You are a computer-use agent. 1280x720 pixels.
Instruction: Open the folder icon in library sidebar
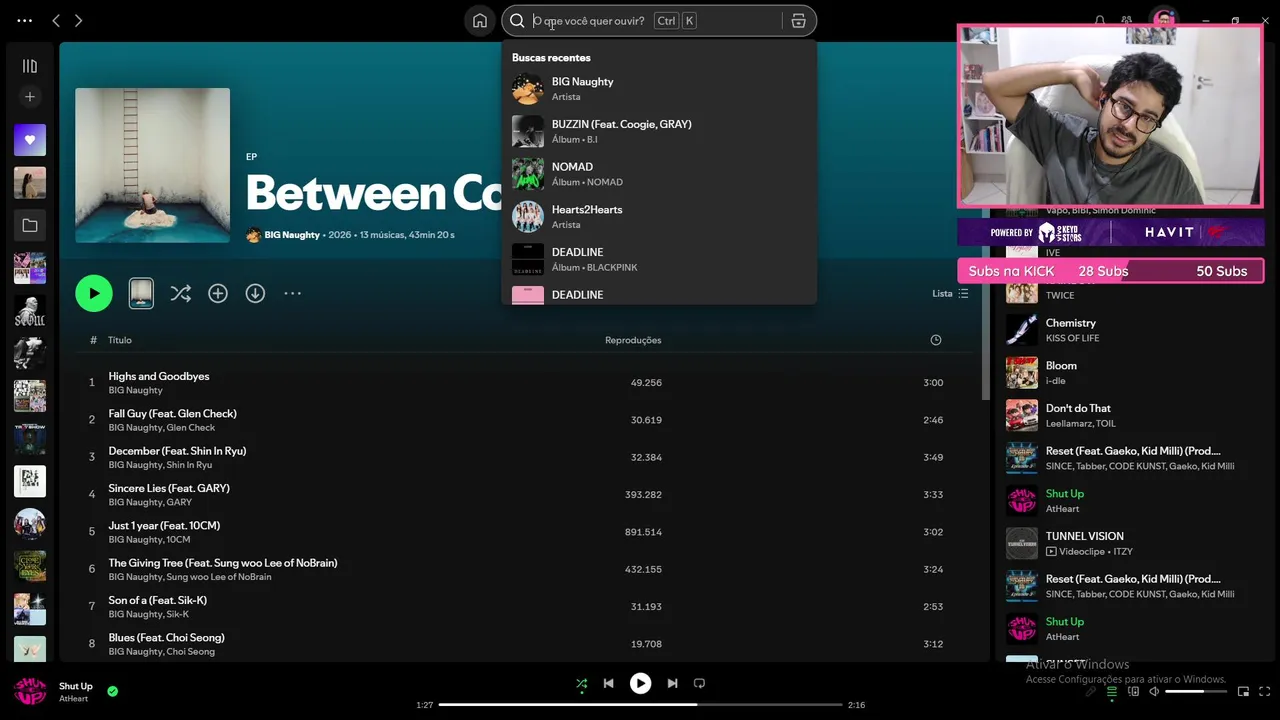[x=30, y=226]
